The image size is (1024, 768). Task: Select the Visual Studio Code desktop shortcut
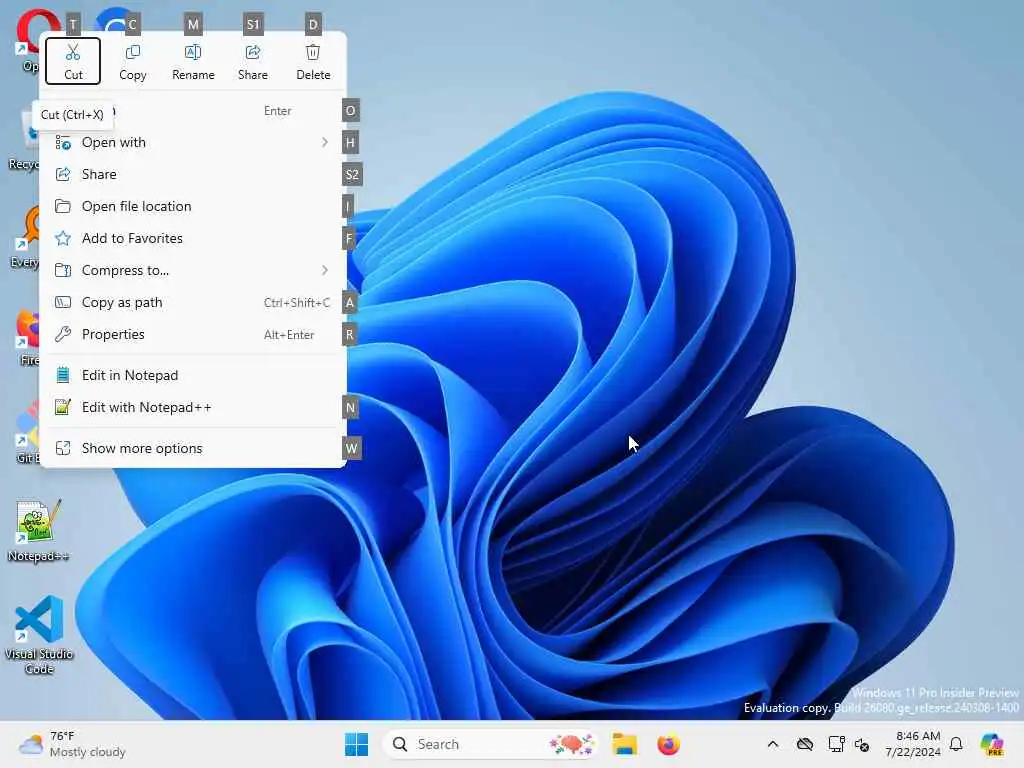tap(39, 635)
